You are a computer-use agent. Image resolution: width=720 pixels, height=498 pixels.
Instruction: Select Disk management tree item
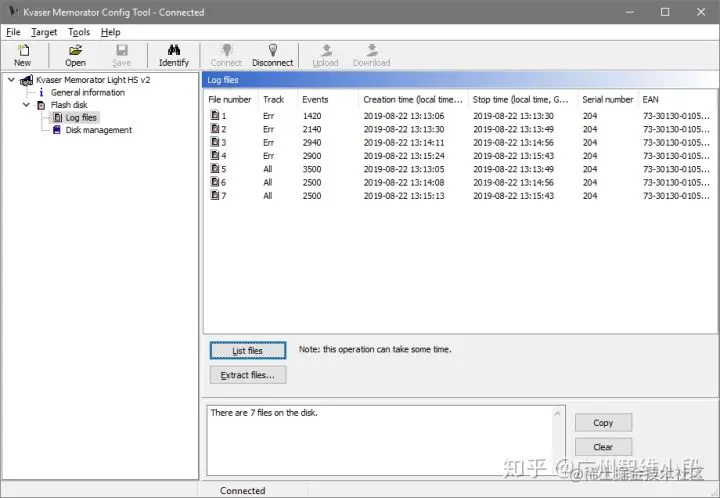pyautogui.click(x=99, y=130)
